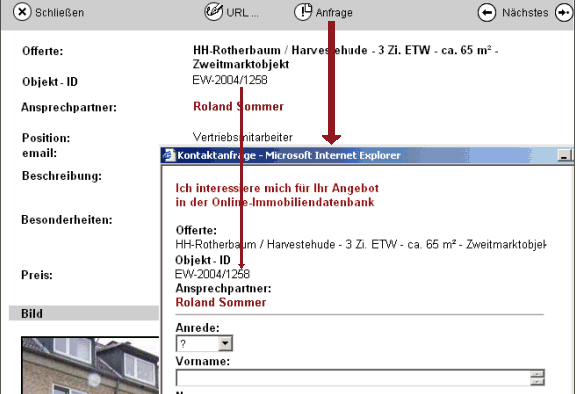Click the URL ... toolbar text

tap(243, 13)
